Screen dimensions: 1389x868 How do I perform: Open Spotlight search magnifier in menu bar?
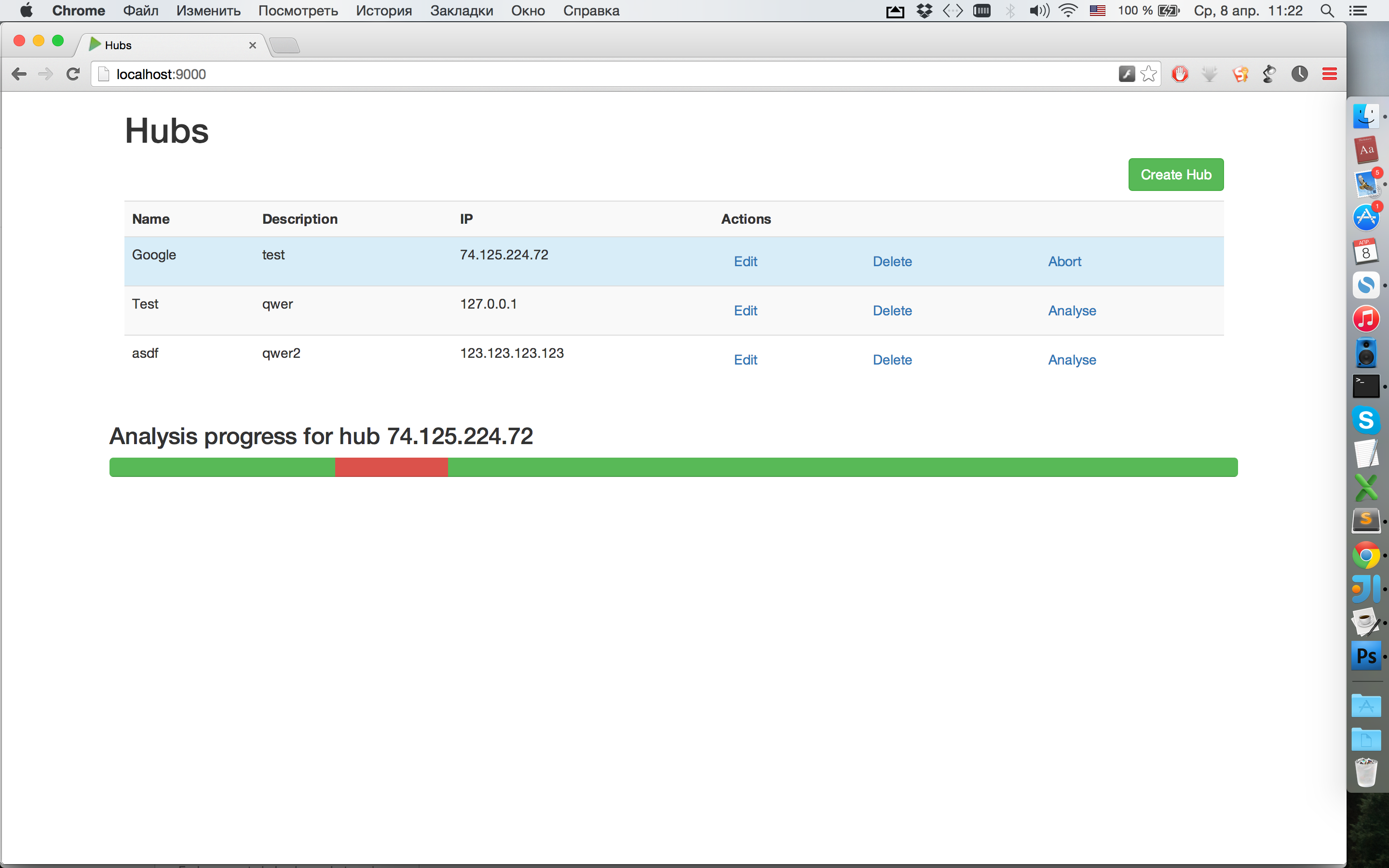click(x=1327, y=11)
